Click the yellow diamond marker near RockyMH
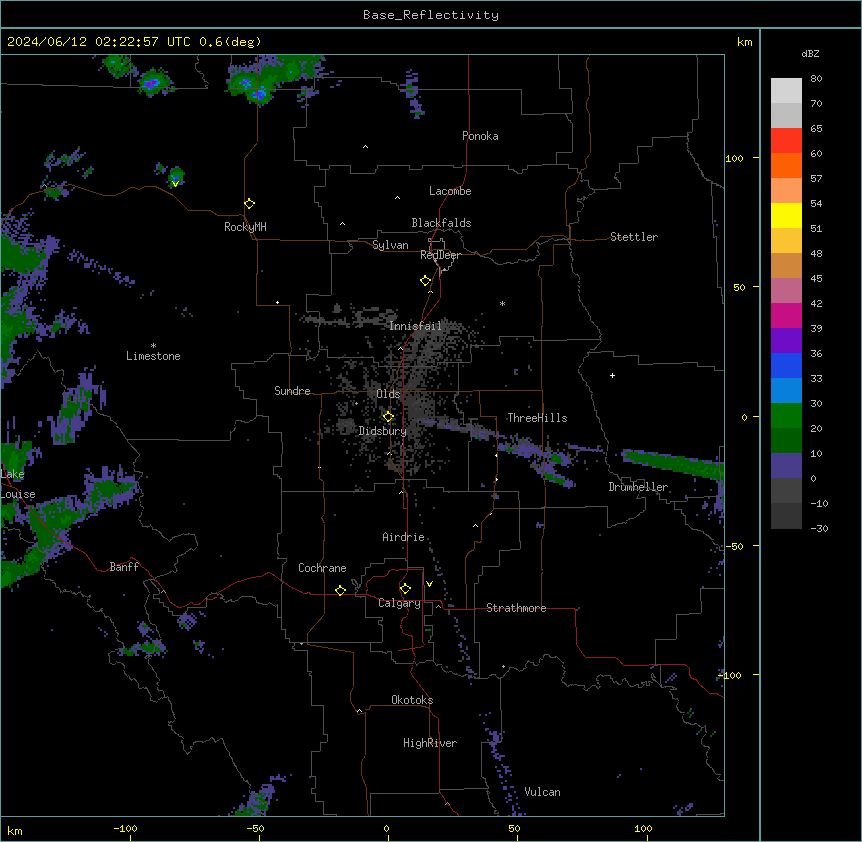The height and width of the screenshot is (842, 862). coord(249,204)
